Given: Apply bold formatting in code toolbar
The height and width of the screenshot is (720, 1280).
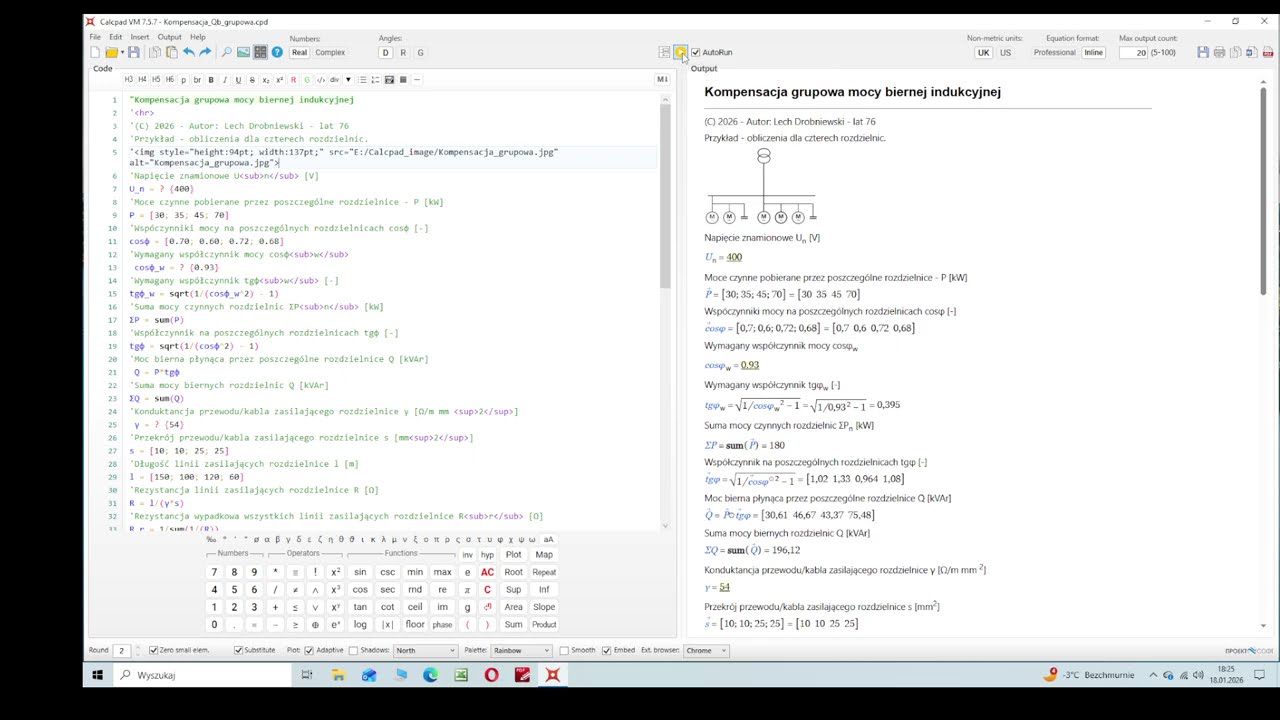Looking at the screenshot, I should (x=211, y=80).
